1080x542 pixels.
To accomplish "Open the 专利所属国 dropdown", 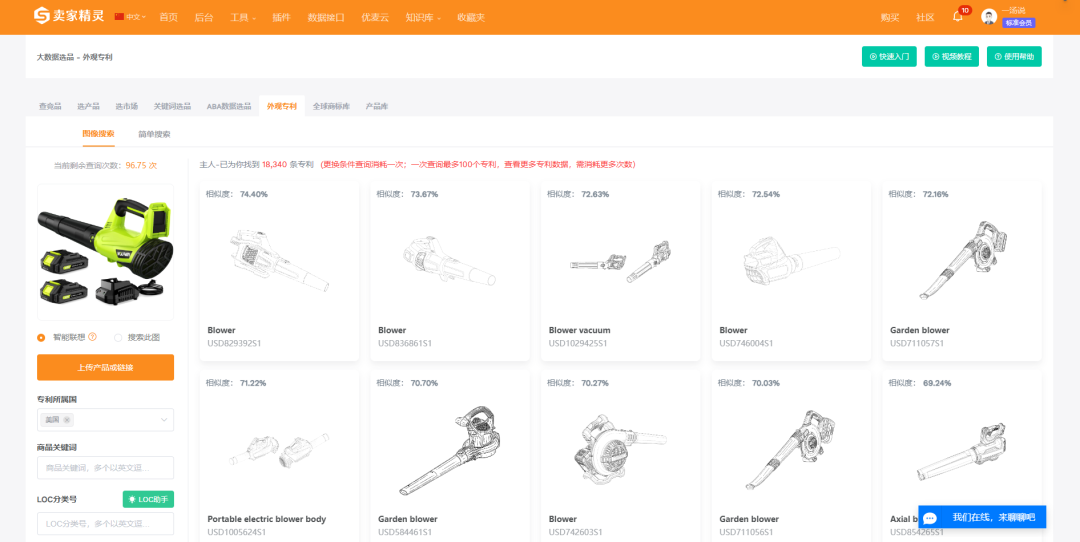I will (105, 419).
